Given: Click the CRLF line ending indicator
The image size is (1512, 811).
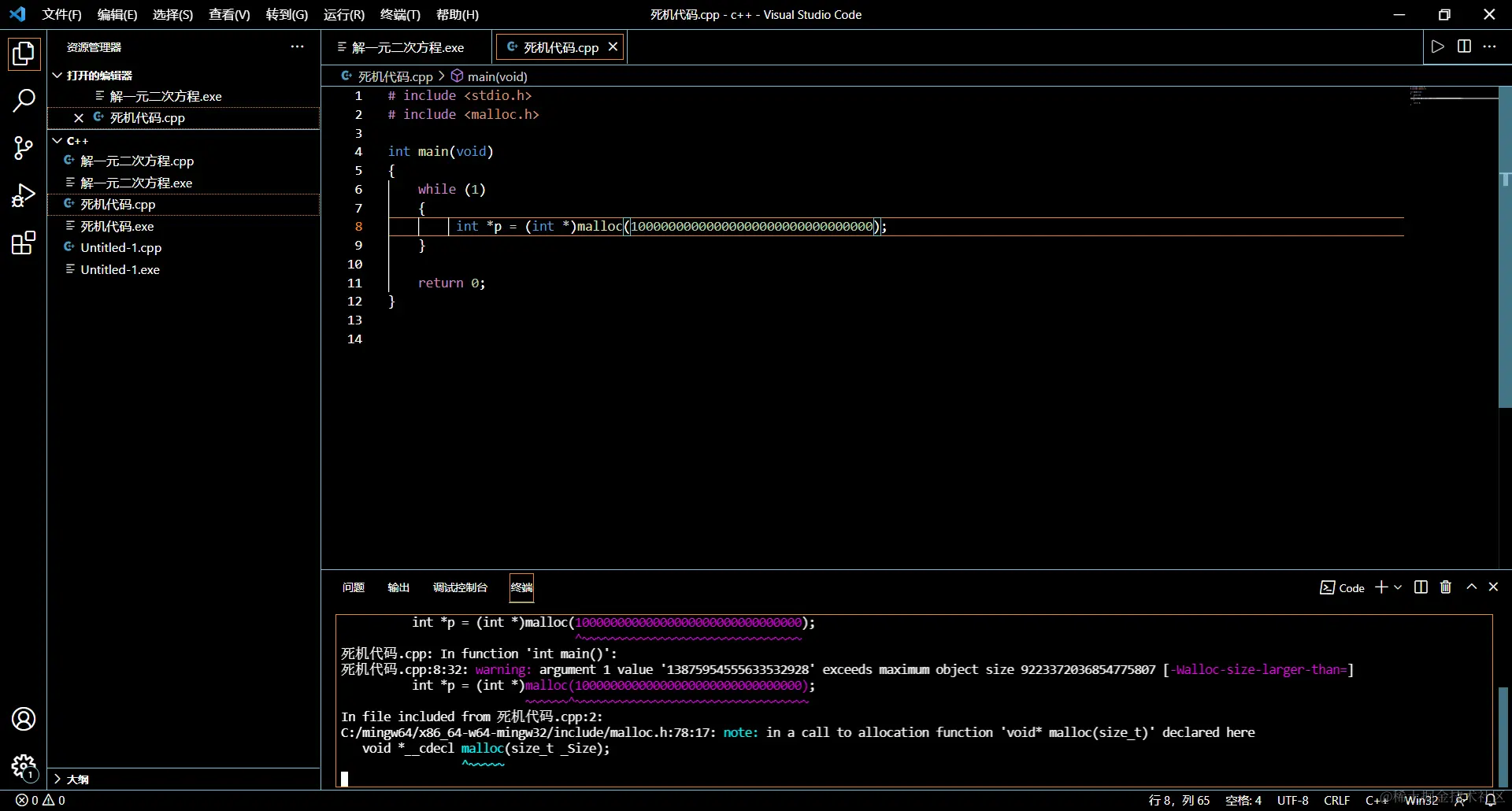Looking at the screenshot, I should click(1336, 800).
